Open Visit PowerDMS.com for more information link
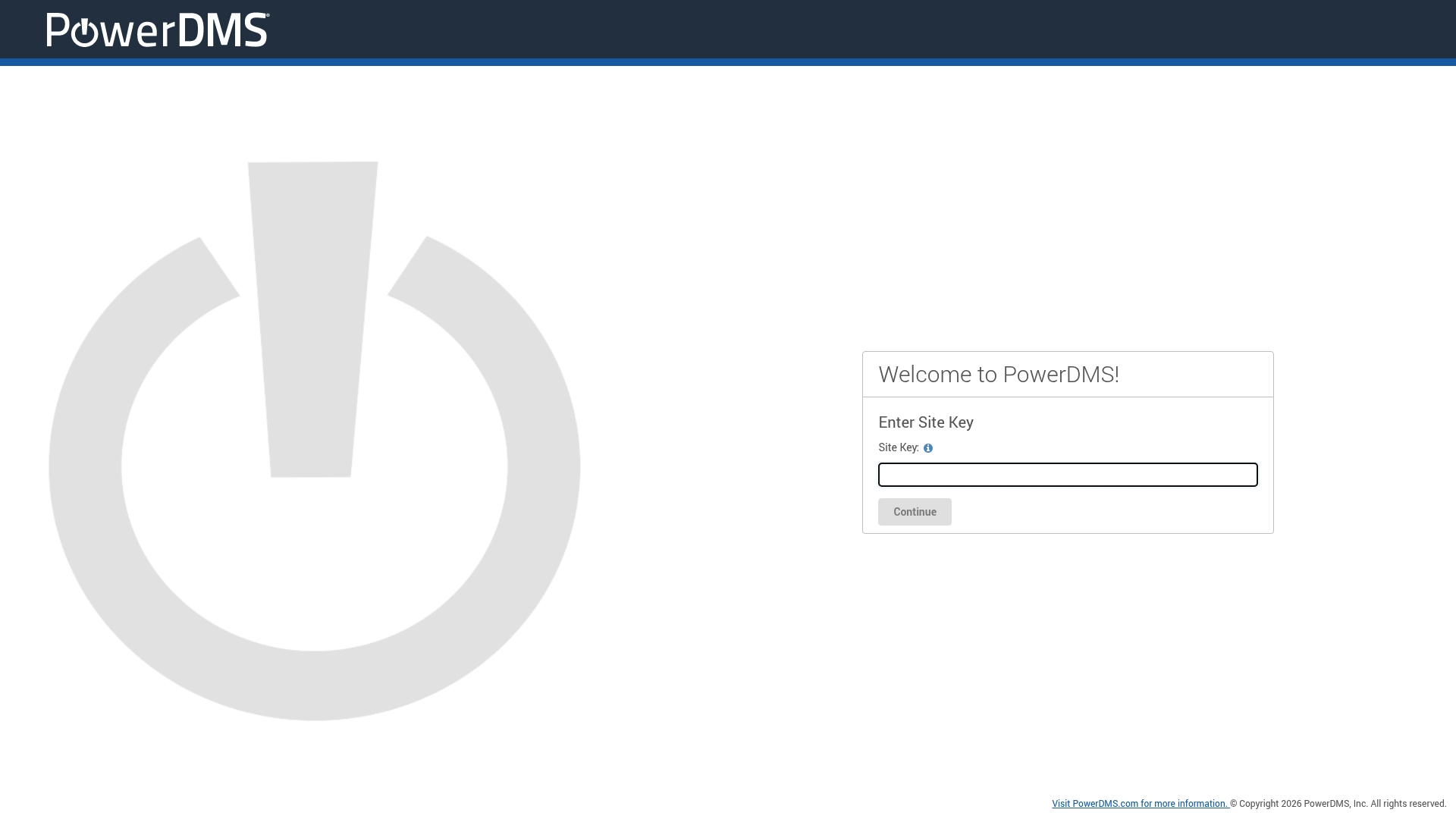Image resolution: width=1456 pixels, height=819 pixels. tap(1140, 804)
